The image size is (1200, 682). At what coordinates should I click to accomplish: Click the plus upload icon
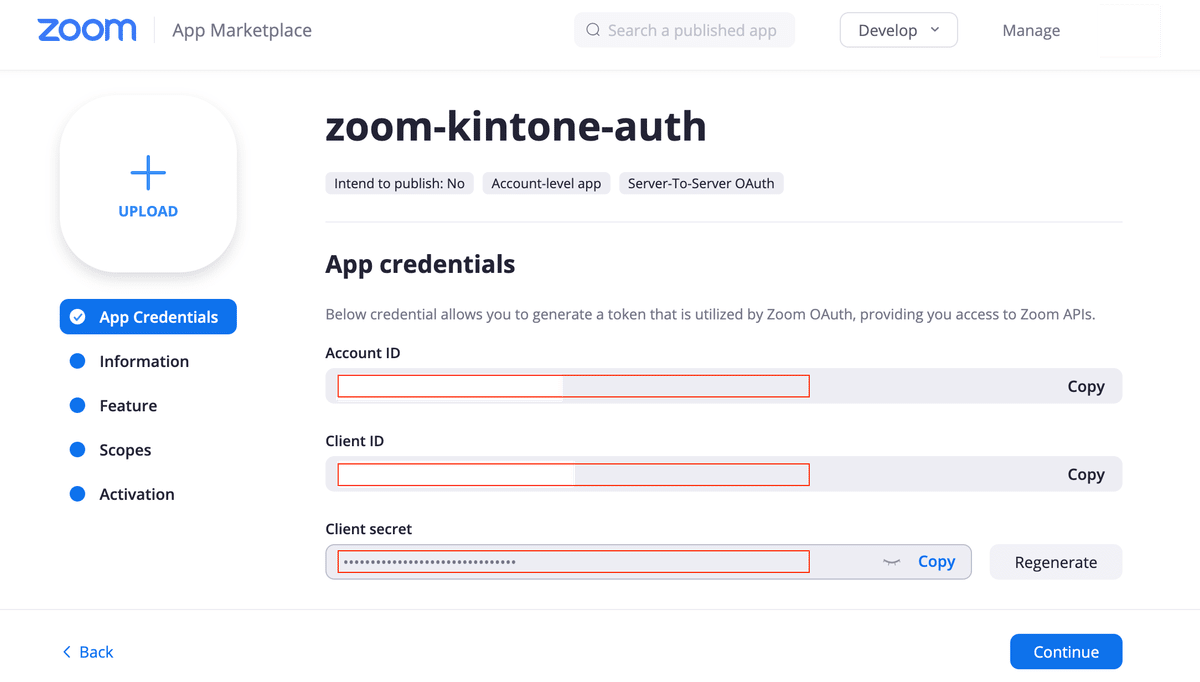coord(148,173)
